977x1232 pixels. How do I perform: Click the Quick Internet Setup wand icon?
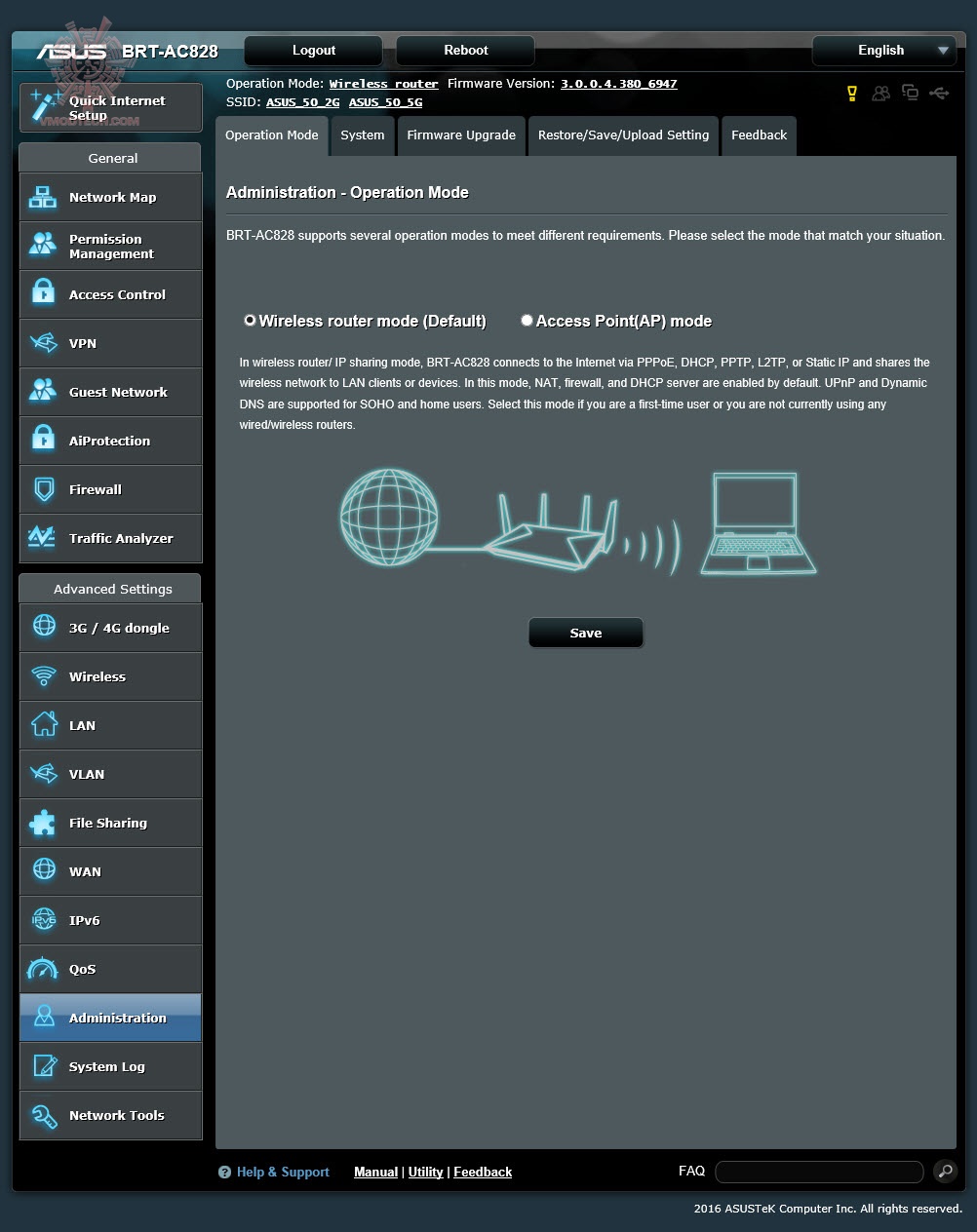[45, 105]
